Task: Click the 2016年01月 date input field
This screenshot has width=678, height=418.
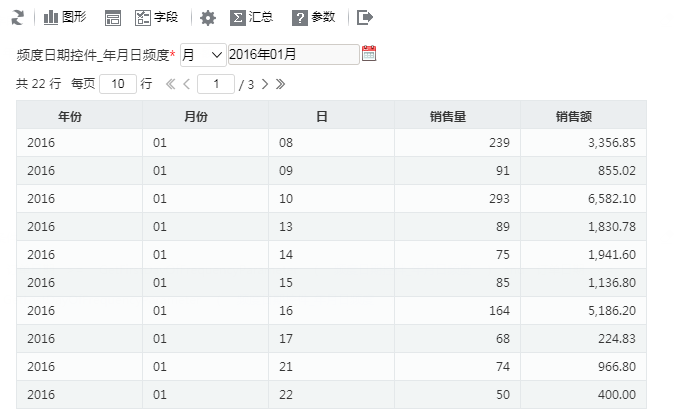Action: (x=294, y=54)
